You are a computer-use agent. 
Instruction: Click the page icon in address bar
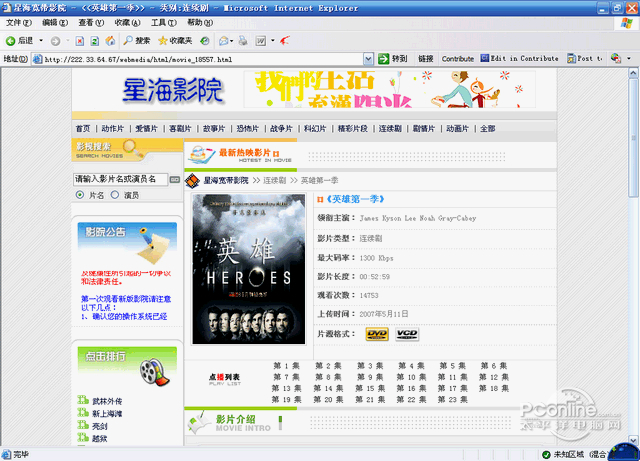(x=38, y=59)
